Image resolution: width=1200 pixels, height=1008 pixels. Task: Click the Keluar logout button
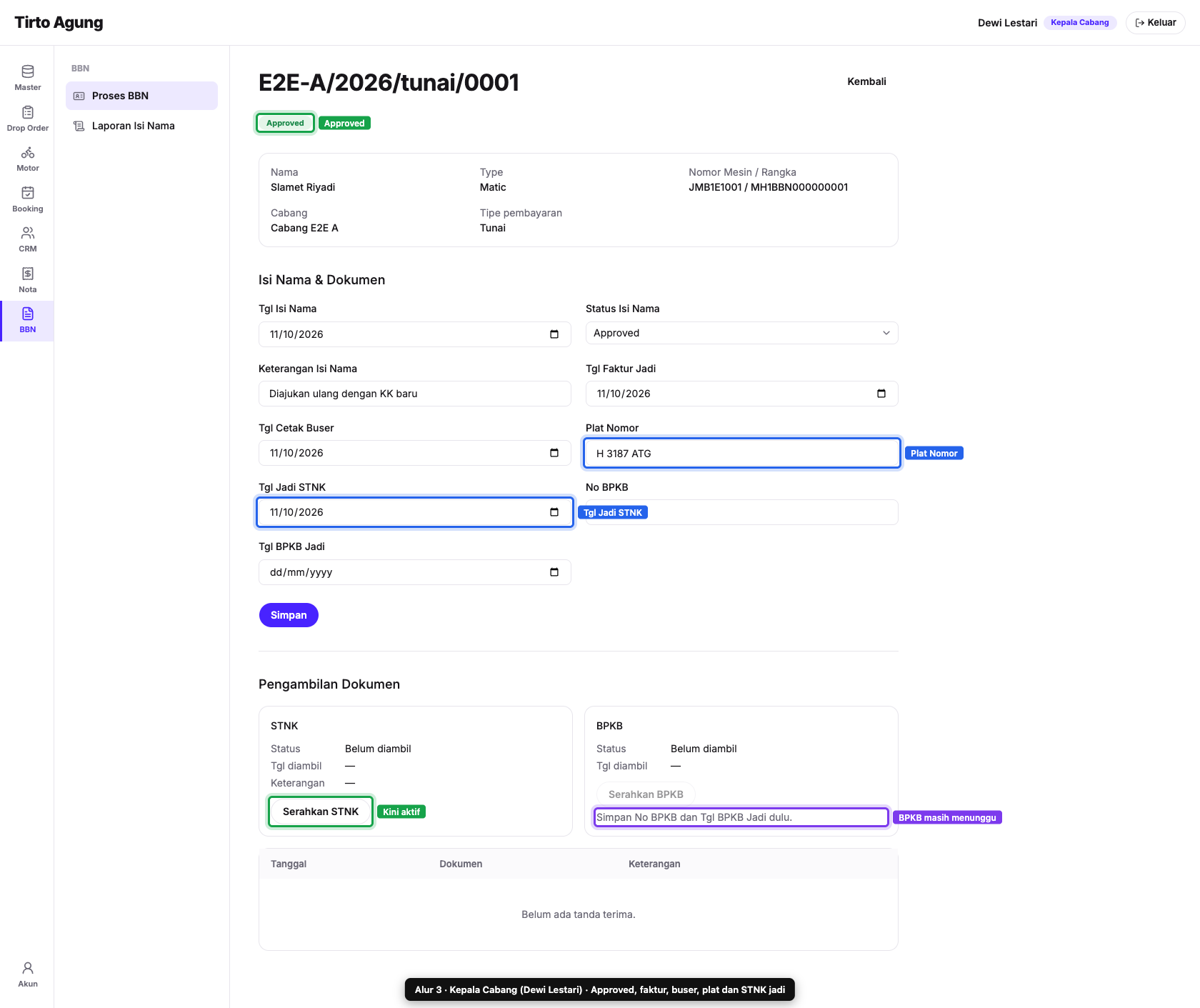coord(1155,23)
